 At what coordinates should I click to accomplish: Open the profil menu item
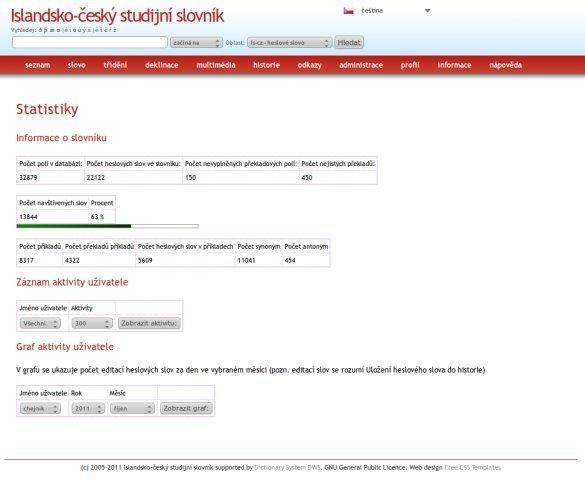click(x=410, y=65)
